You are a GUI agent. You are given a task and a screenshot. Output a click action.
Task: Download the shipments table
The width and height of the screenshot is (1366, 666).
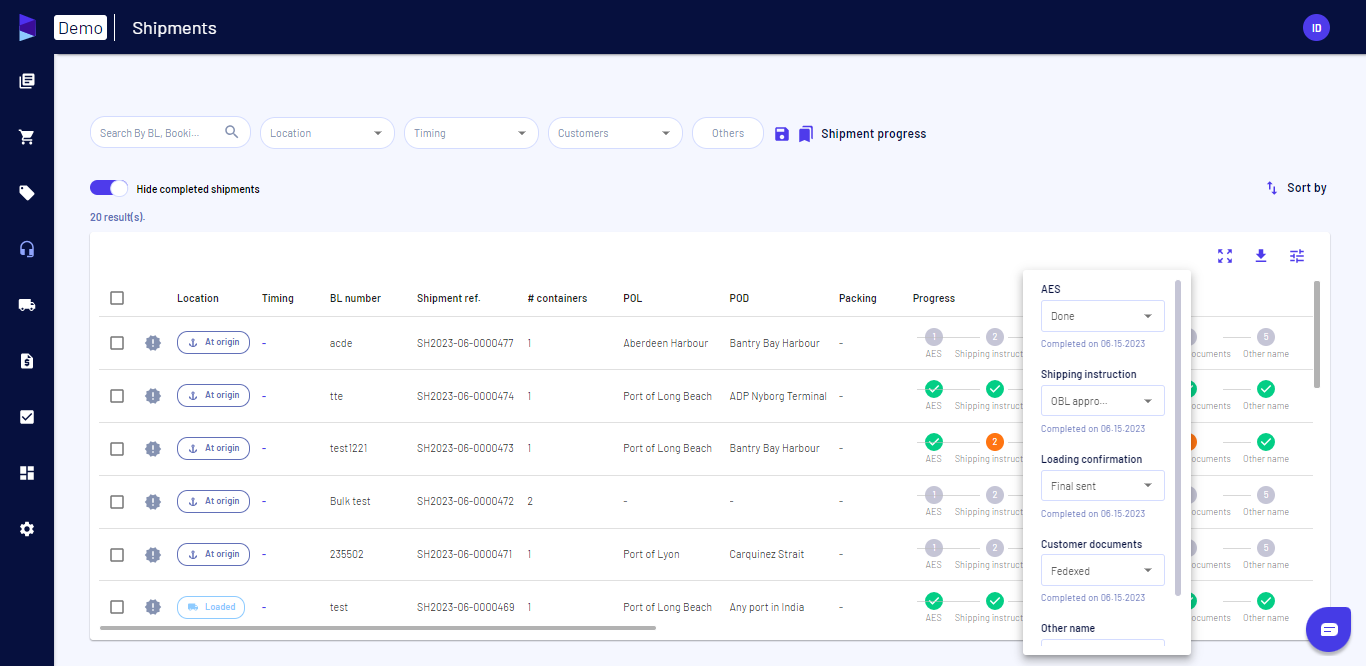click(1261, 256)
